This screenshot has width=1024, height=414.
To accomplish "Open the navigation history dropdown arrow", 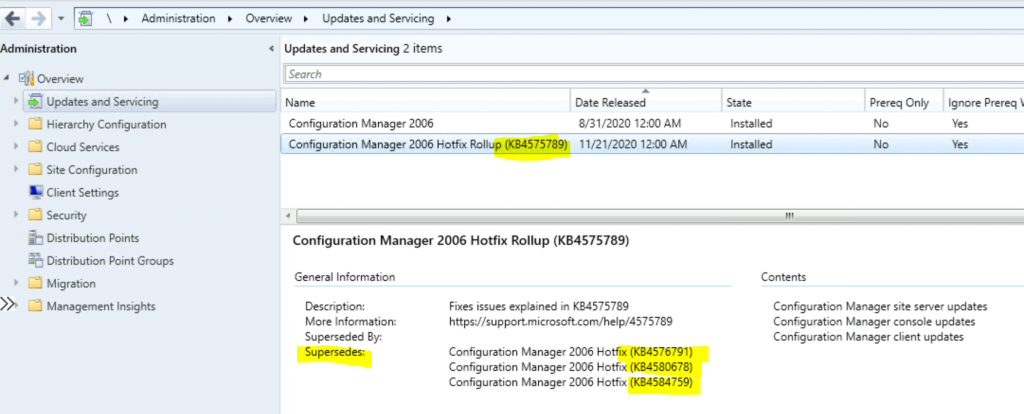I will [x=61, y=18].
